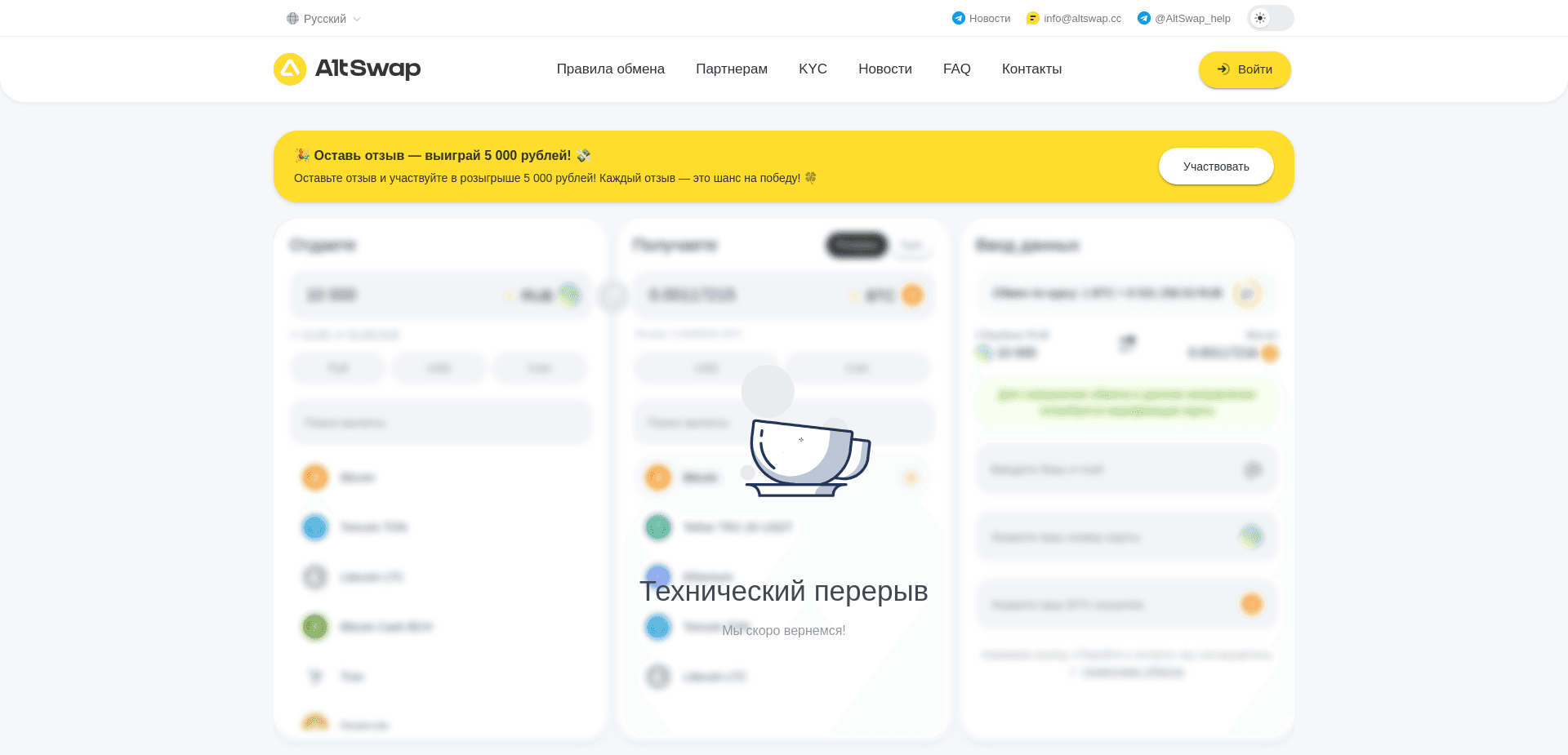Click the Участвовать button in the banner
The image size is (1568, 755).
point(1216,167)
